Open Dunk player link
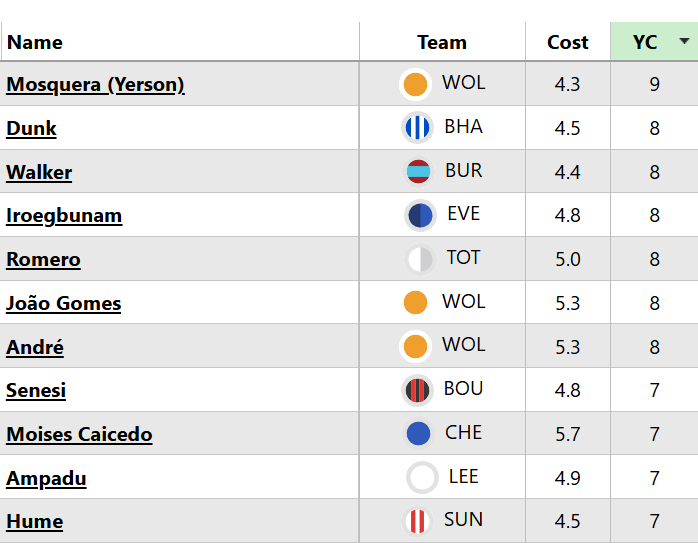698x543 pixels. [x=31, y=128]
